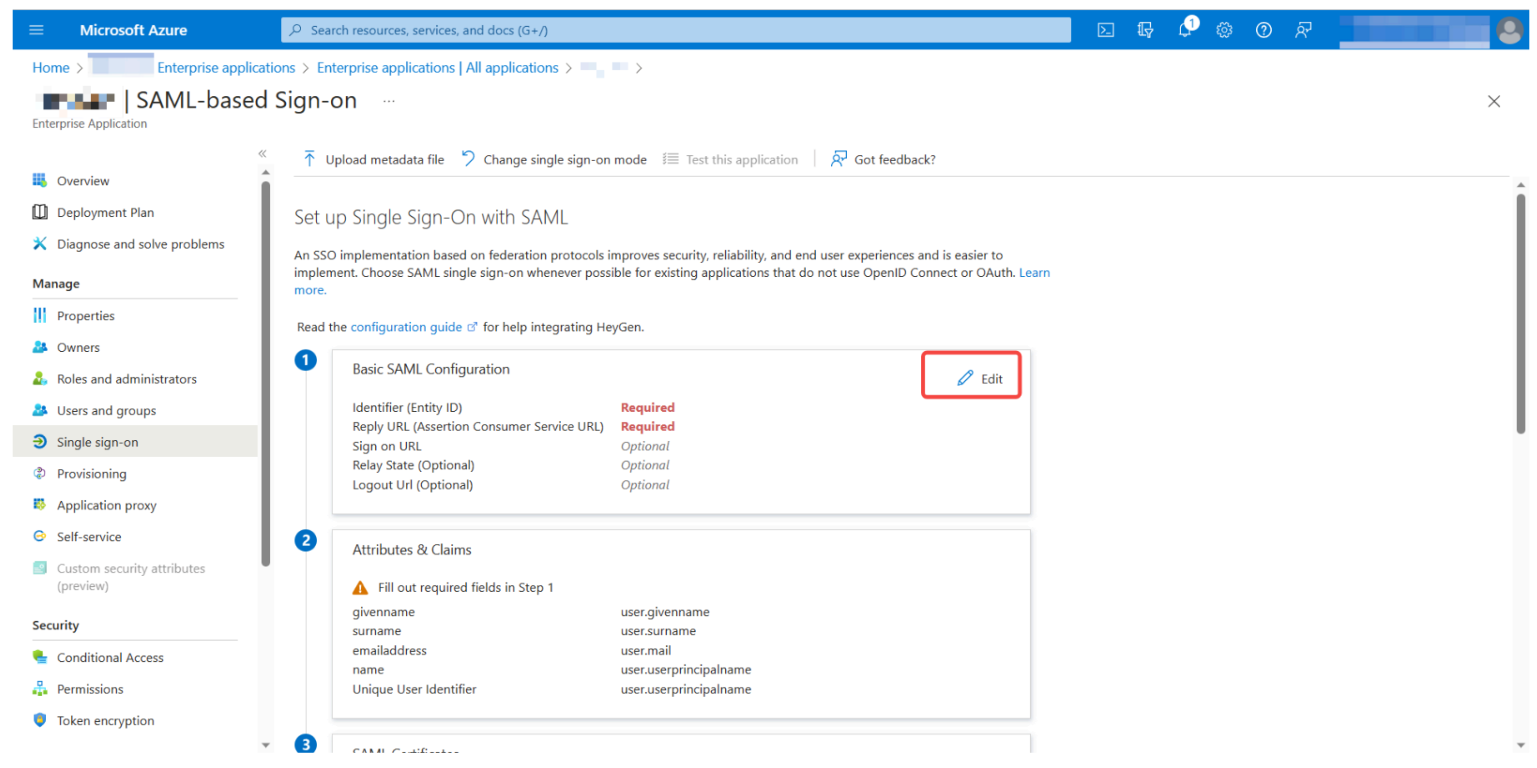This screenshot has height=768, width=1537.
Task: Follow the Learn more link
Action: coord(1034,272)
